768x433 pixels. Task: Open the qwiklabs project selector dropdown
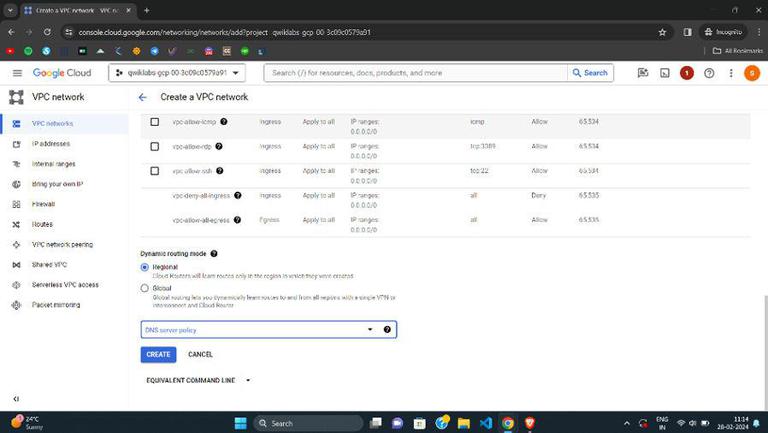[x=177, y=73]
